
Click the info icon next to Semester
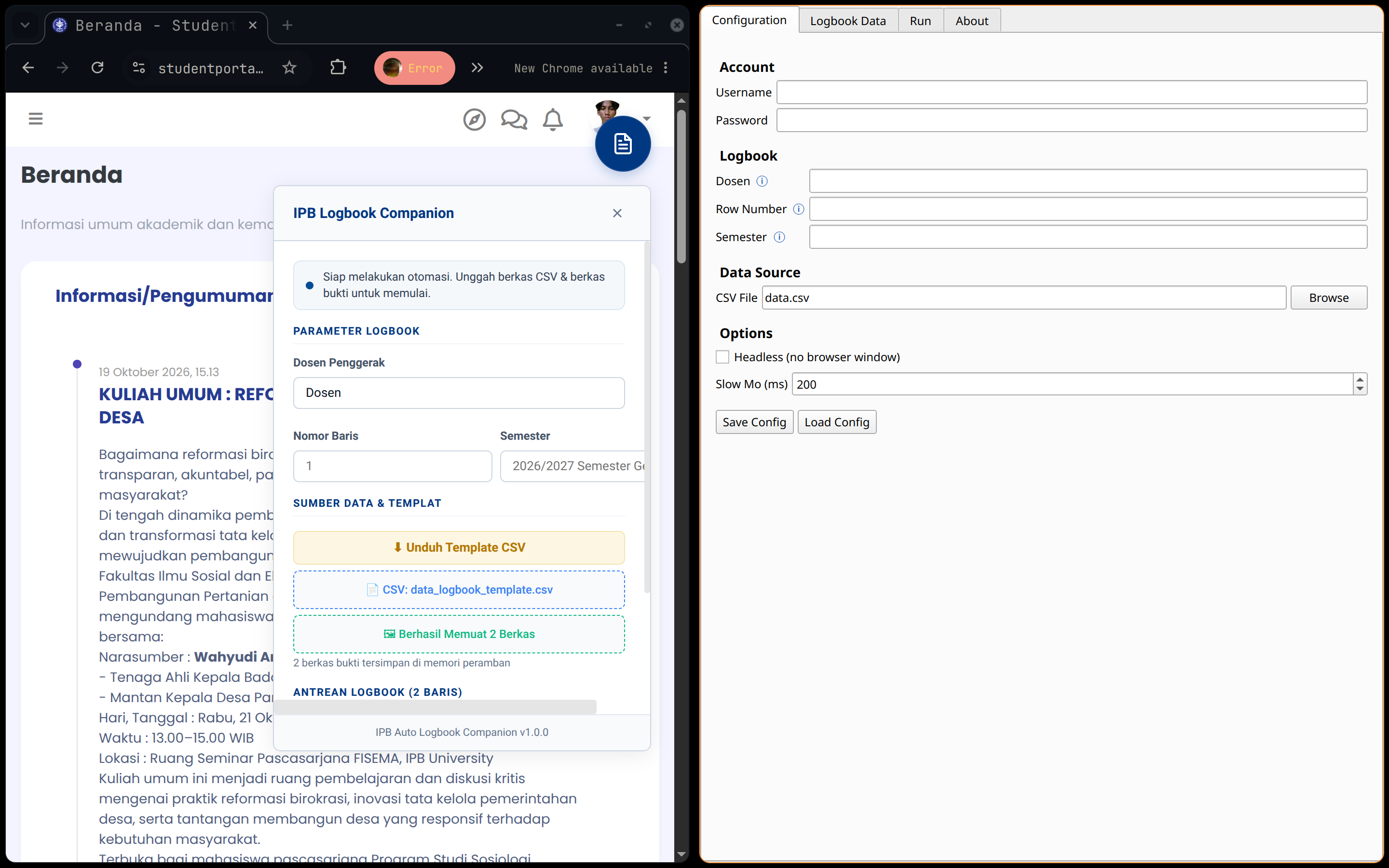[779, 237]
